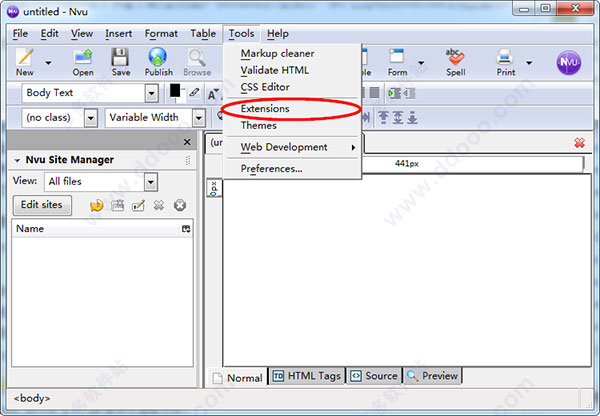Open the Variable Width font dropdown
This screenshot has height=416, width=600.
tap(199, 118)
